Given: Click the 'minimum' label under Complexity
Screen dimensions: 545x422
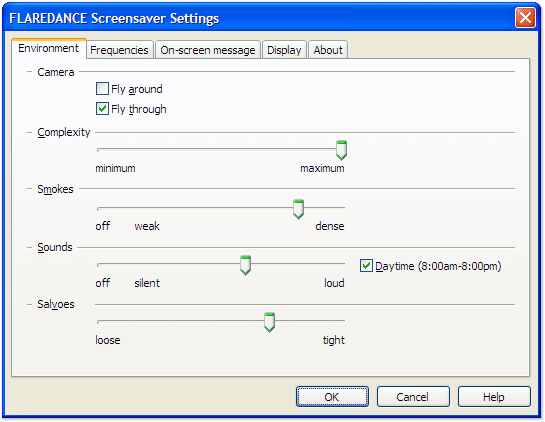Looking at the screenshot, I should [115, 169].
